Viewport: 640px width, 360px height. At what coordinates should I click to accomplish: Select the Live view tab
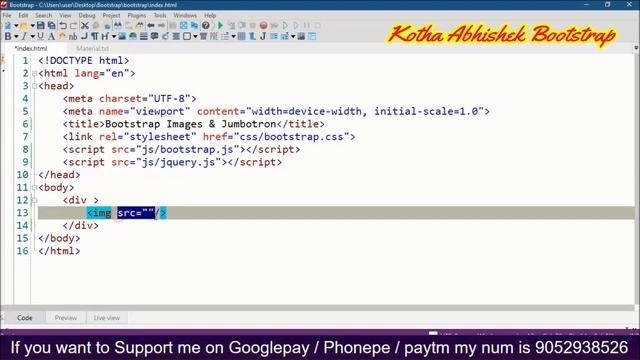pos(107,318)
